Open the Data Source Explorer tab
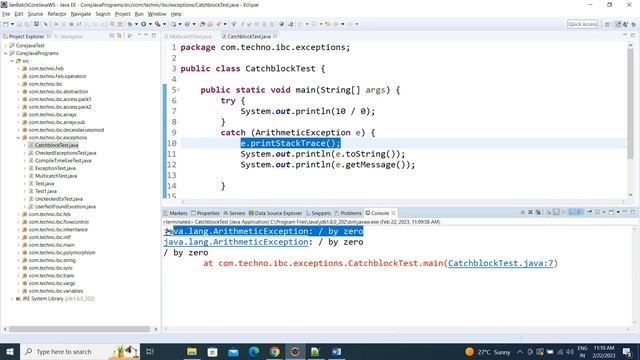This screenshot has height=360, width=640. 276,213
